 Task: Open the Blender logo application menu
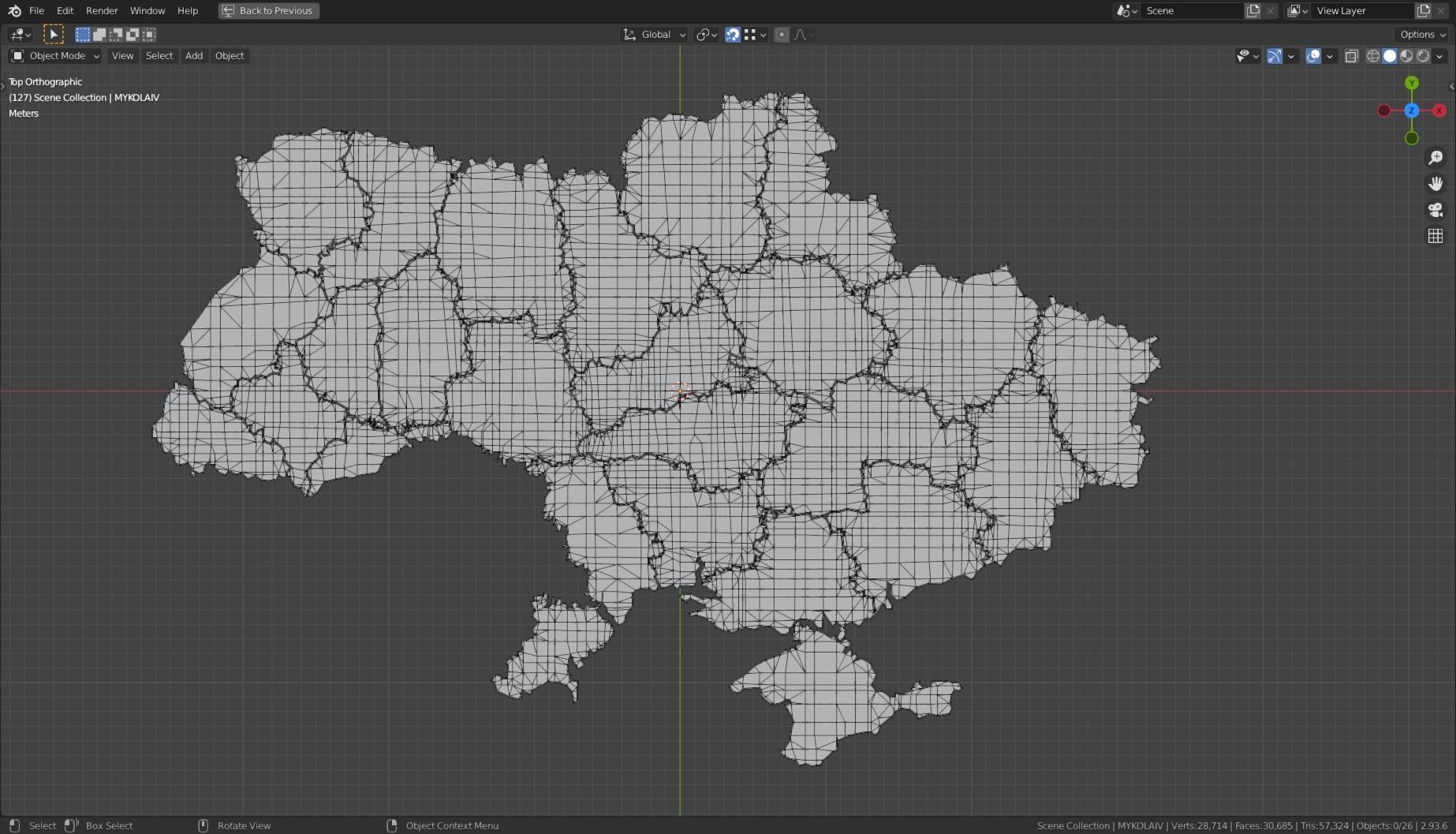point(14,10)
